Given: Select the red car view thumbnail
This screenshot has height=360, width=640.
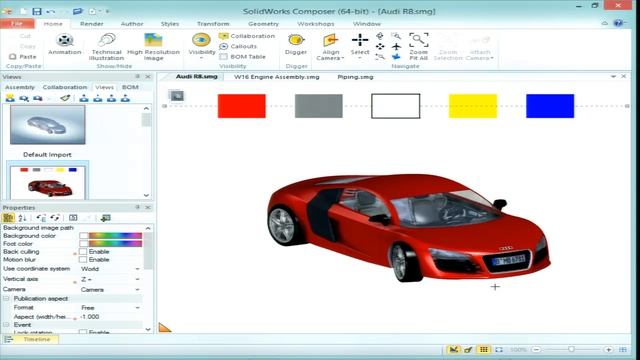Looking at the screenshot, I should tap(48, 182).
